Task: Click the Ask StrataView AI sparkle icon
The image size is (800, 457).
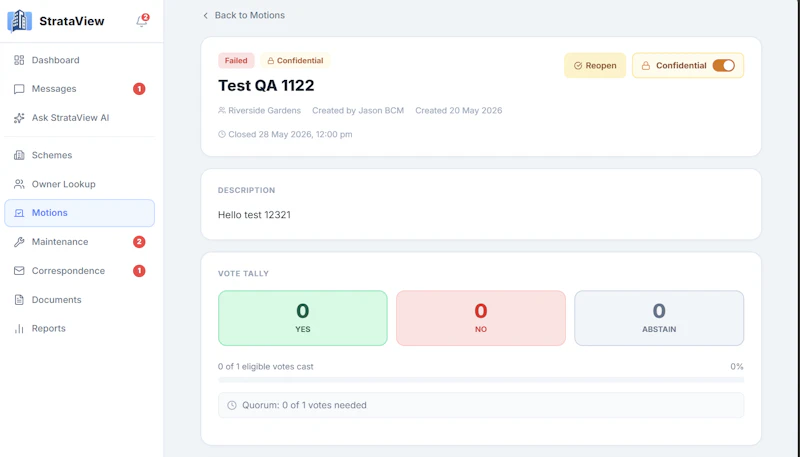Action: coord(19,118)
